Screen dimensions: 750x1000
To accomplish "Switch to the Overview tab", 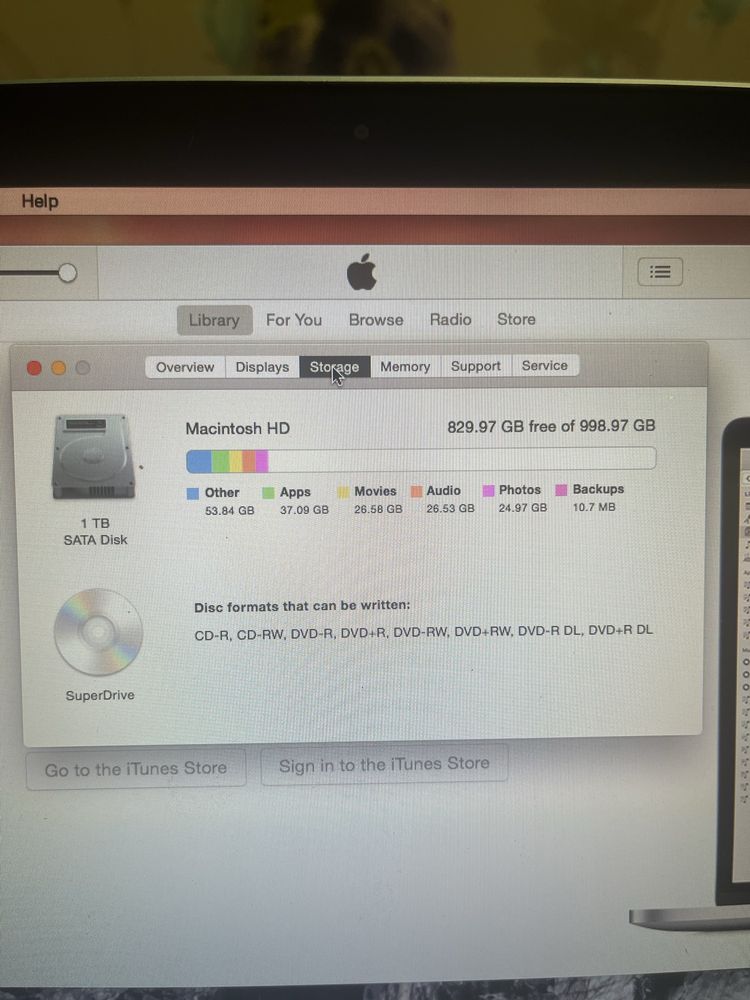I will (x=185, y=367).
